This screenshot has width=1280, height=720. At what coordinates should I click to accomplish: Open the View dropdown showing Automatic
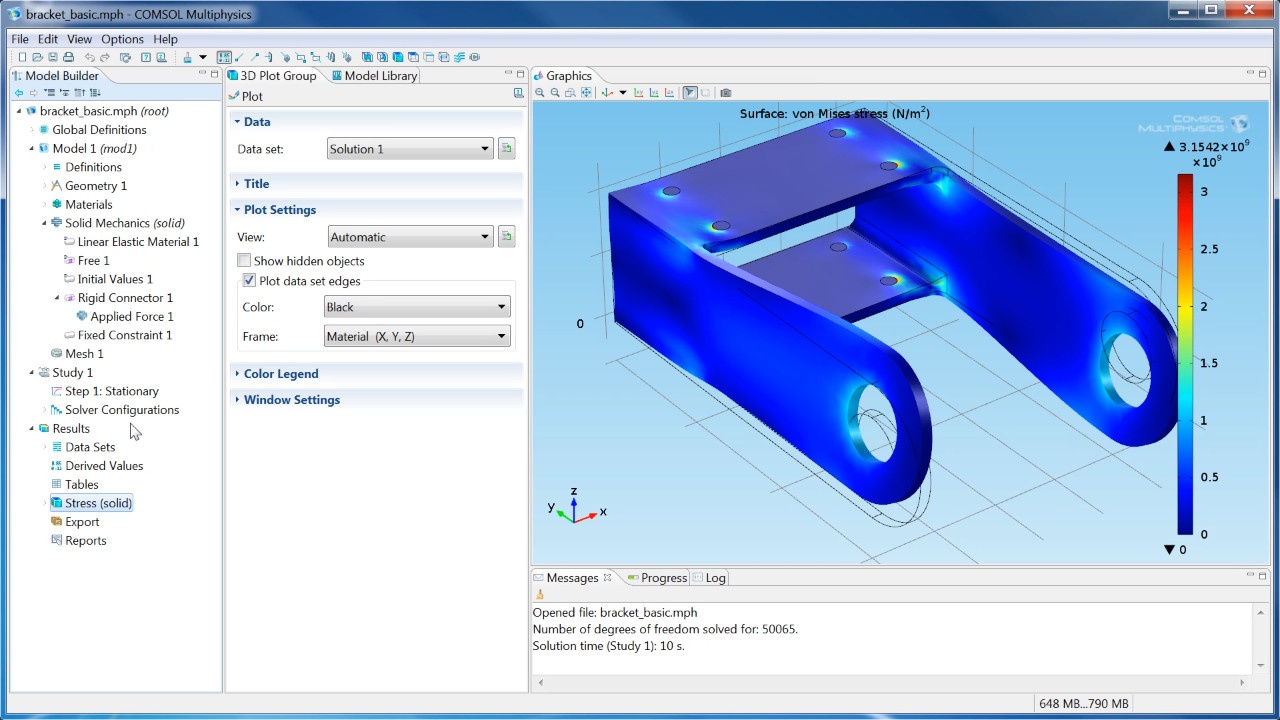click(x=410, y=237)
